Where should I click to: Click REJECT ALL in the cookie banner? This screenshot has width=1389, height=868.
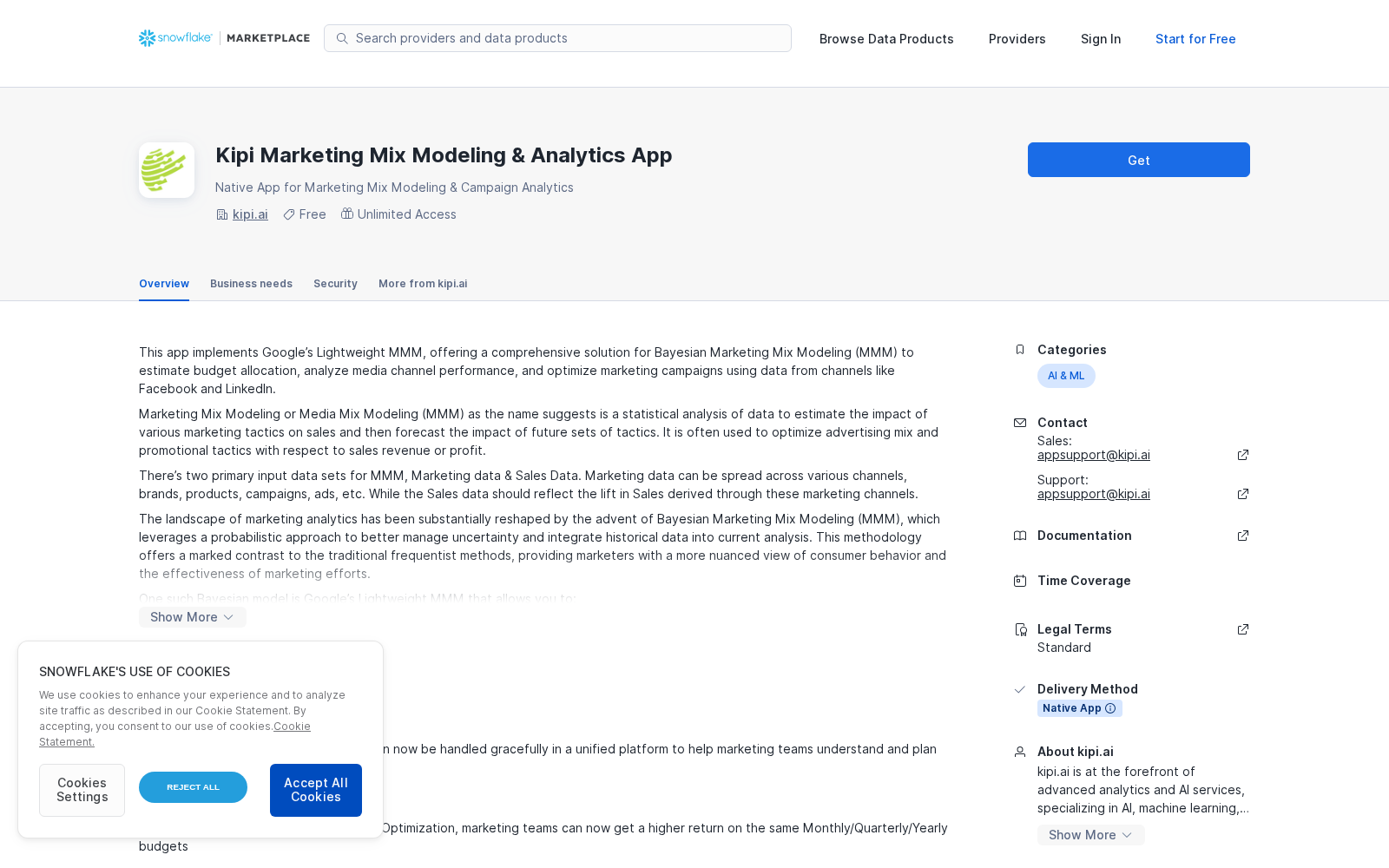[193, 787]
